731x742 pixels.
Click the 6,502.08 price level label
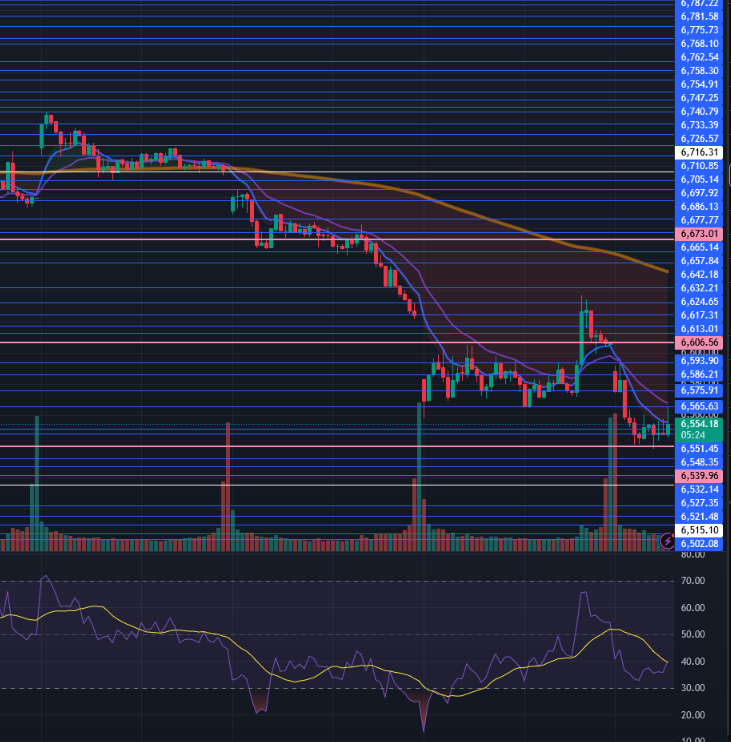(699, 544)
